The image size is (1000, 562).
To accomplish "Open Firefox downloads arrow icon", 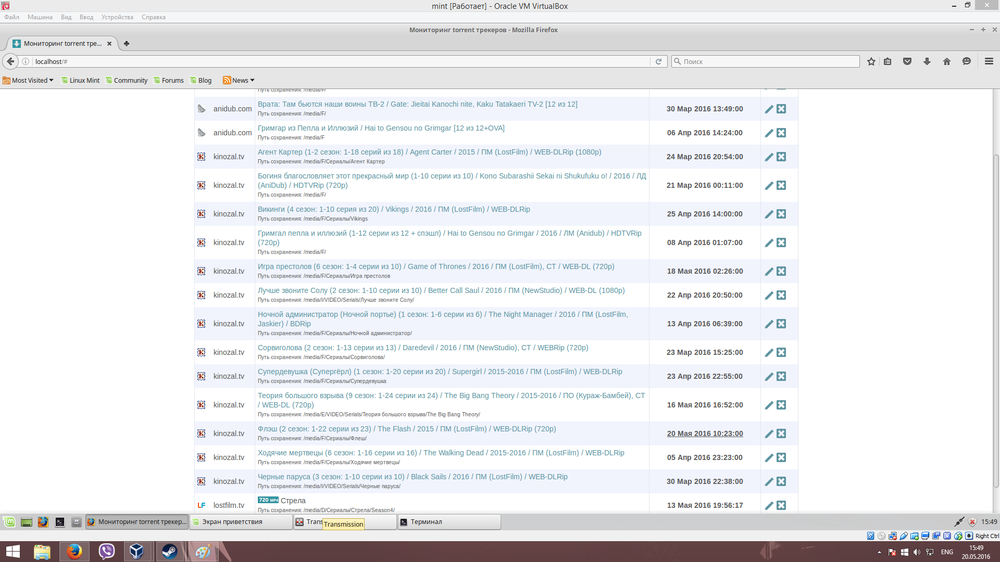I will coord(927,61).
